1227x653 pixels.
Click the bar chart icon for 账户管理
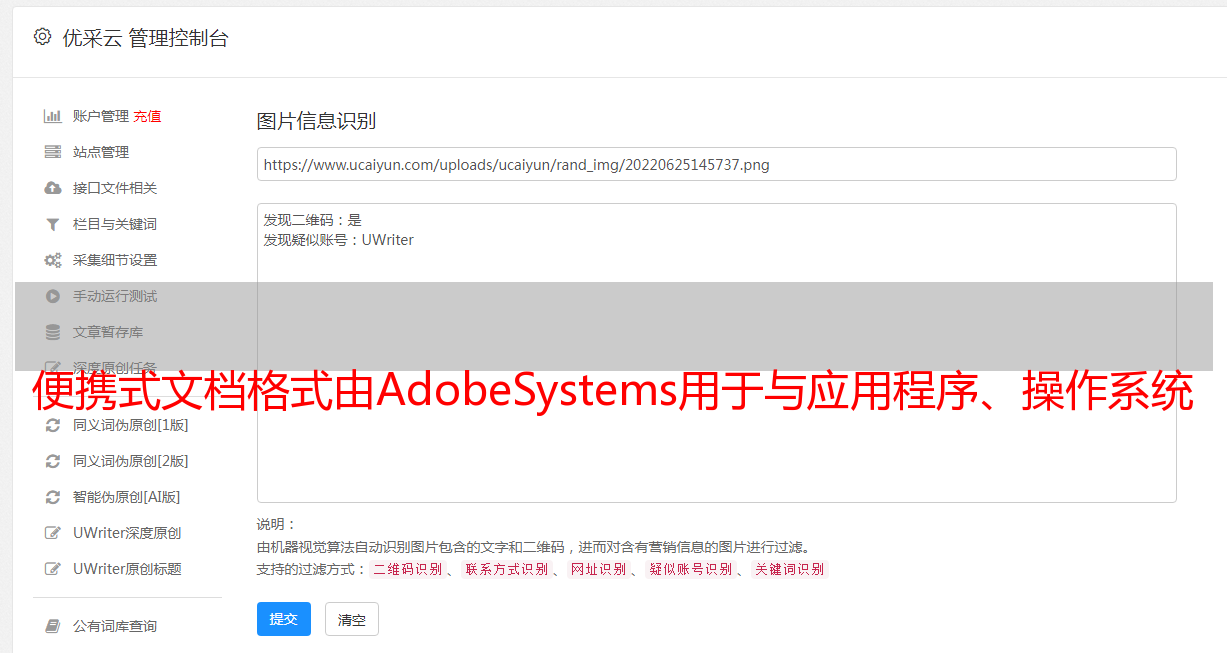53,116
